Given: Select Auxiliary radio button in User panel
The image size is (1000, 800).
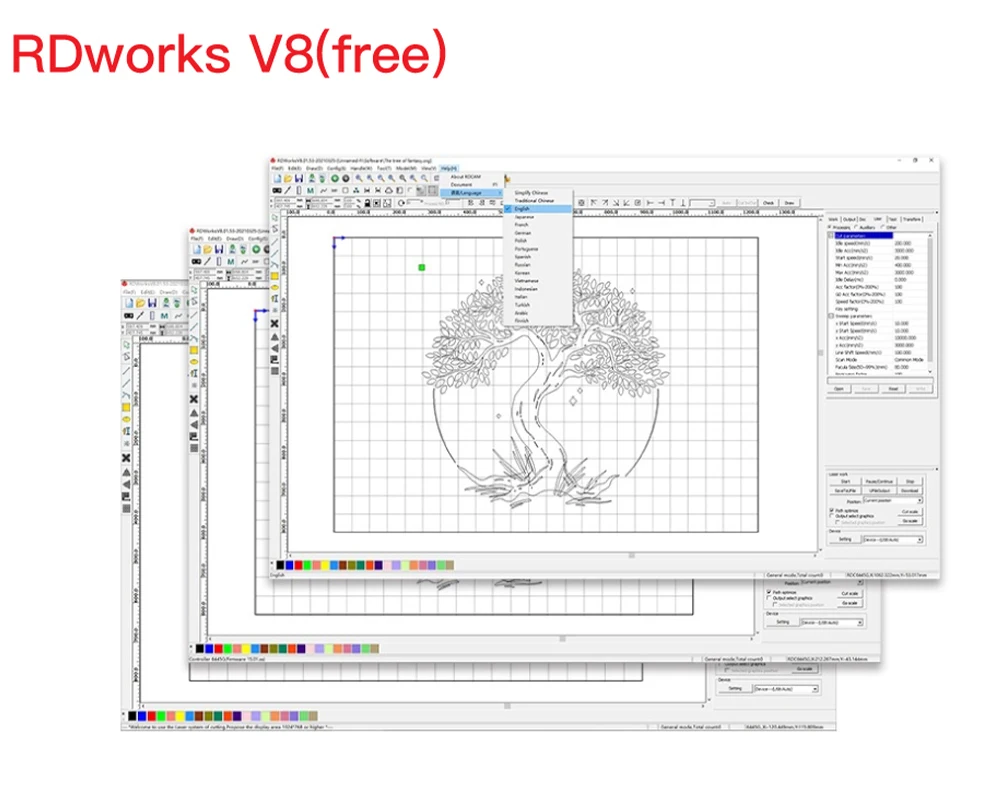Looking at the screenshot, I should pos(855,226).
